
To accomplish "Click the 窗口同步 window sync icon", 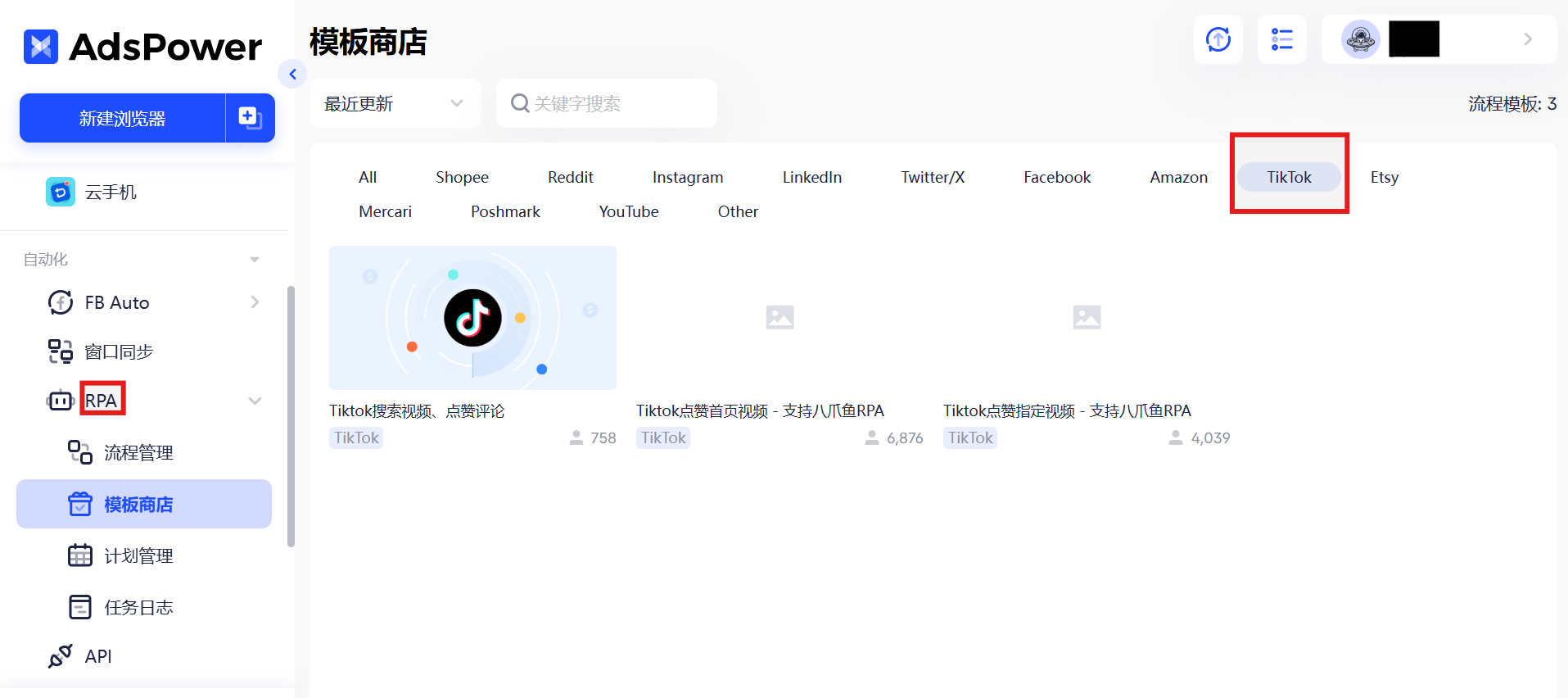I will [61, 351].
